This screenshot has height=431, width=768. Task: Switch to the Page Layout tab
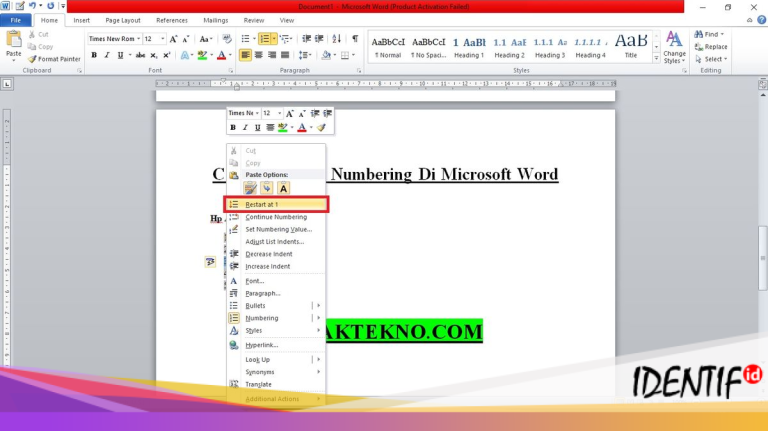click(122, 20)
